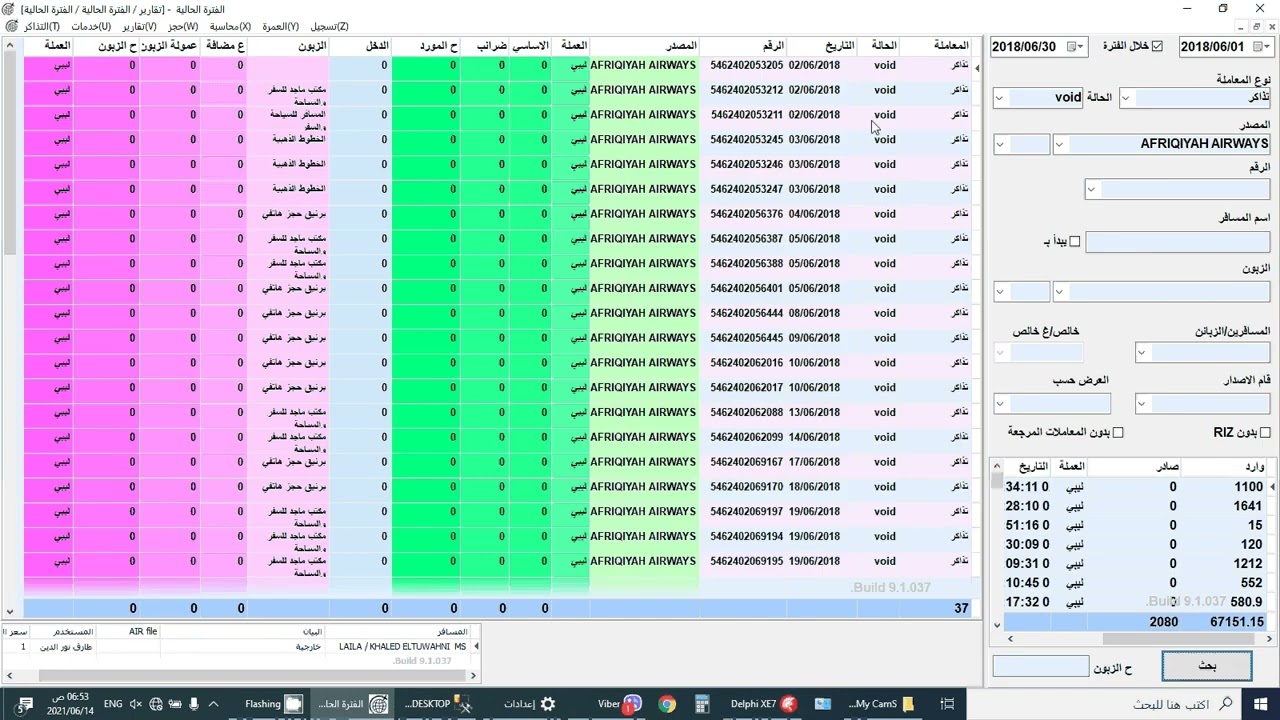
Task: Open the العمرة(Y) menu
Action: click(x=280, y=27)
